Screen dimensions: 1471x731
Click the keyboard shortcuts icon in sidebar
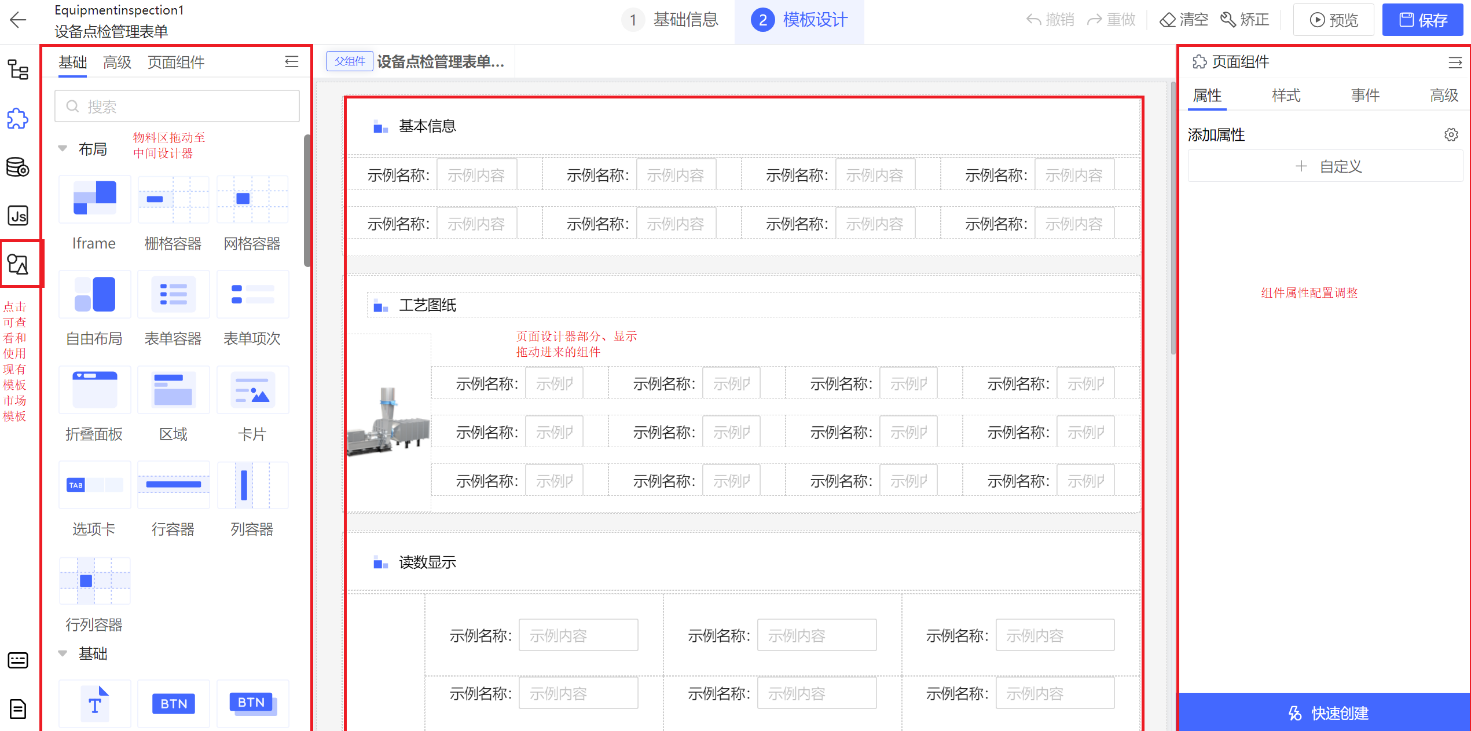(18, 660)
